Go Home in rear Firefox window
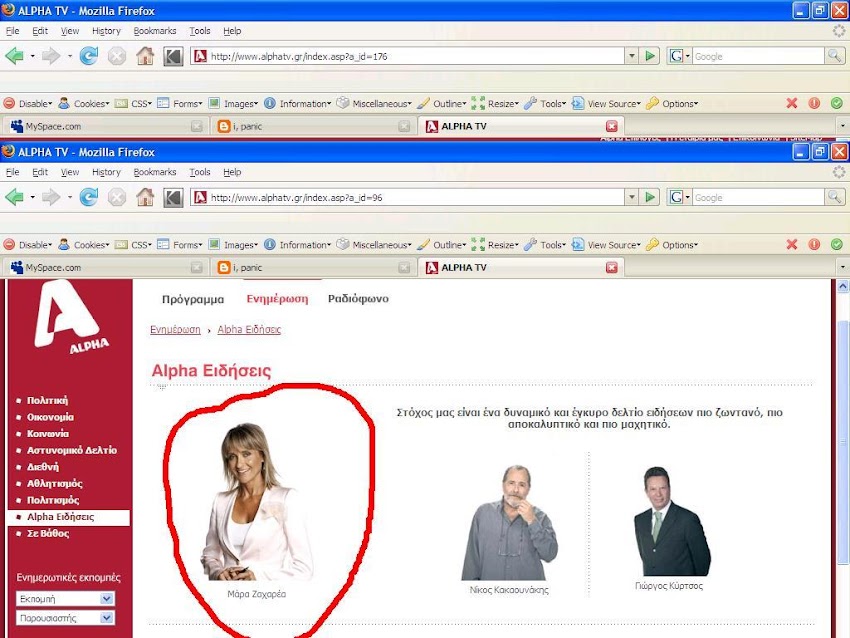Screen dimensions: 850x638 pos(145,56)
